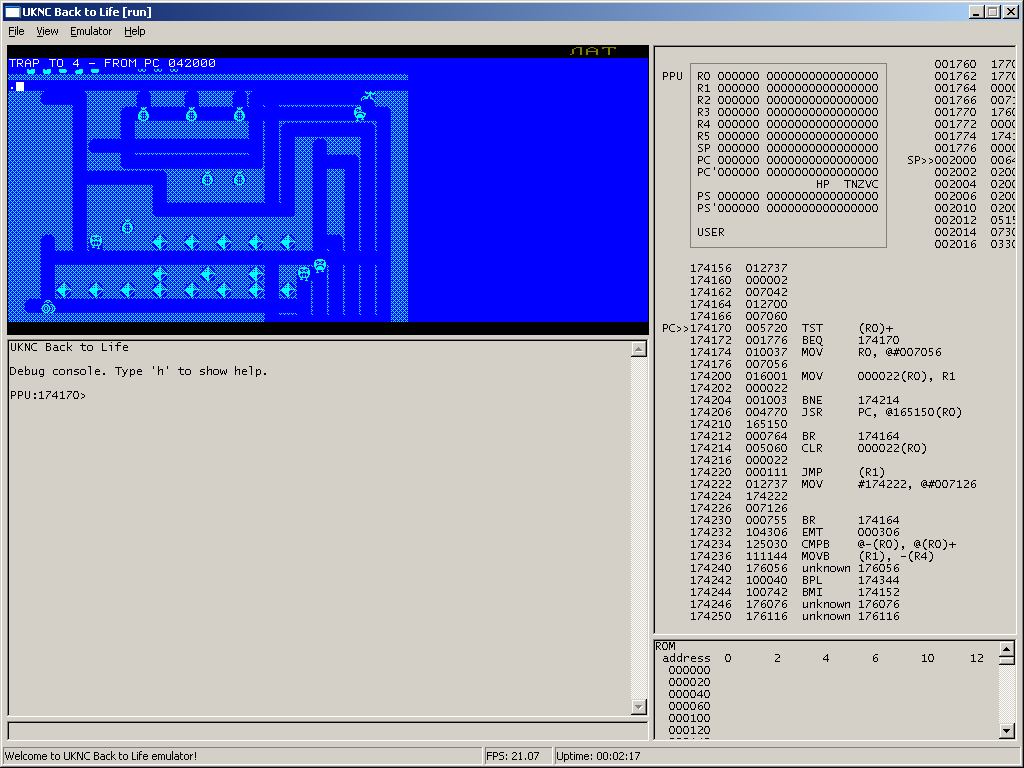Focus the debug console command input field
This screenshot has height=768, width=1024.
[327, 731]
